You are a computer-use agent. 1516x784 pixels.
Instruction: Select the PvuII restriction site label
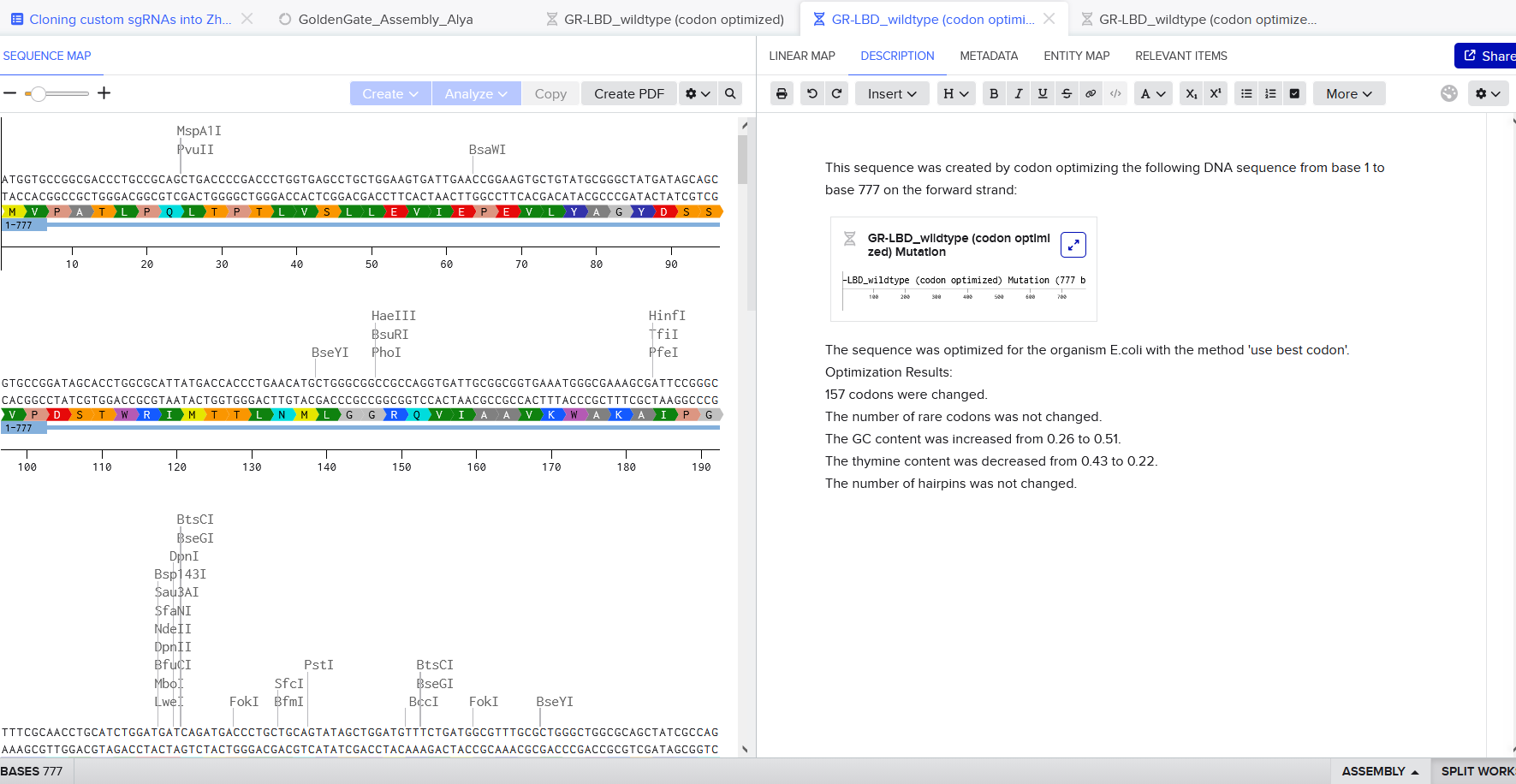point(195,150)
